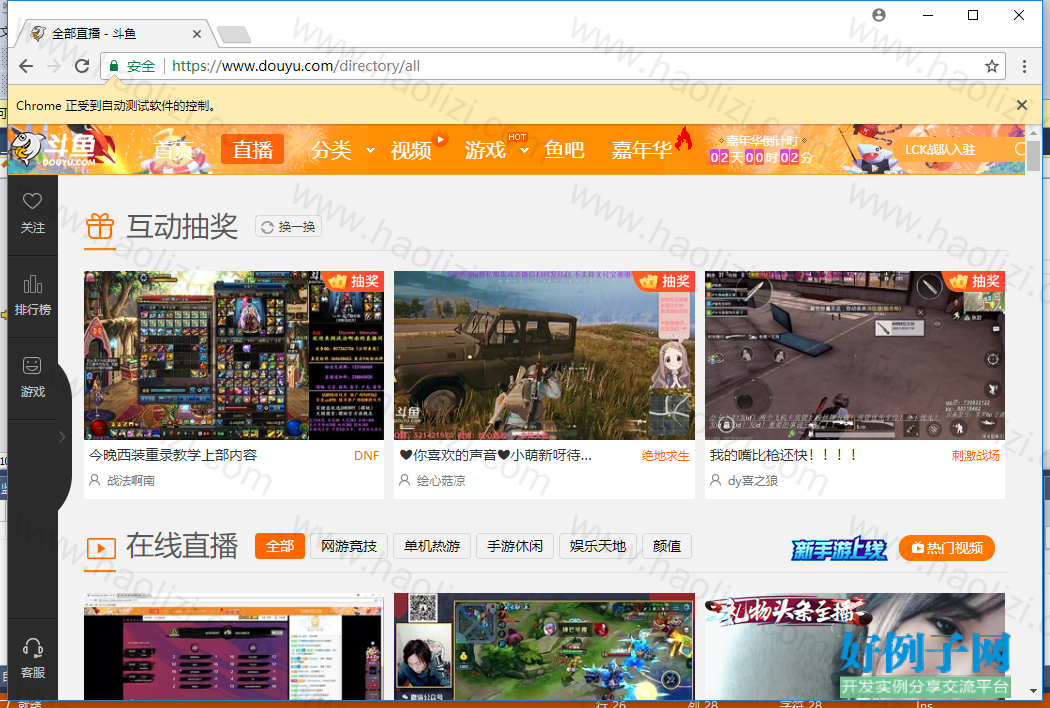Click the streamer name 战法啊南
1050x708 pixels.
click(x=131, y=480)
